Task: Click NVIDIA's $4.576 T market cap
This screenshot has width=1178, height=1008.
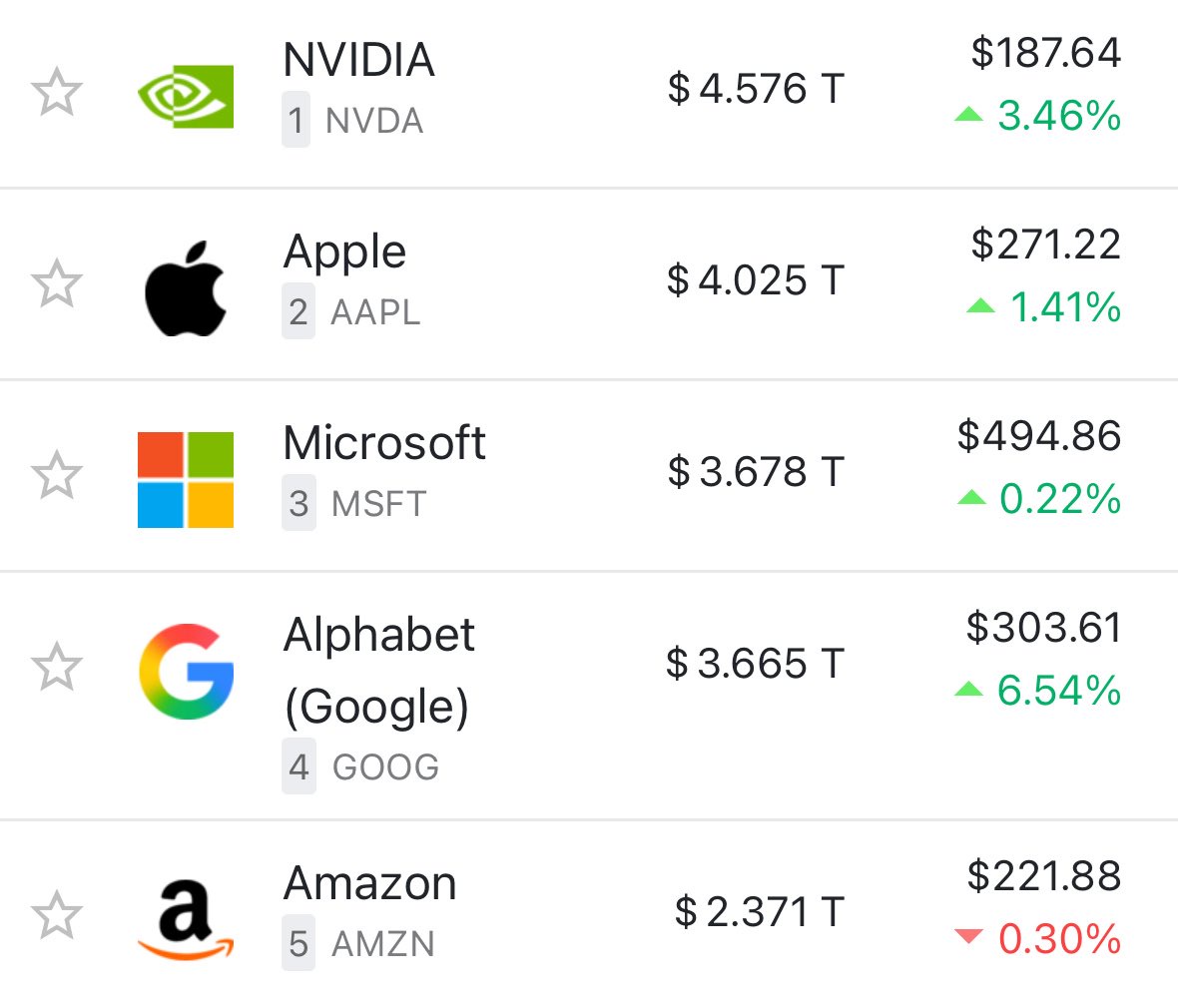Action: click(756, 89)
